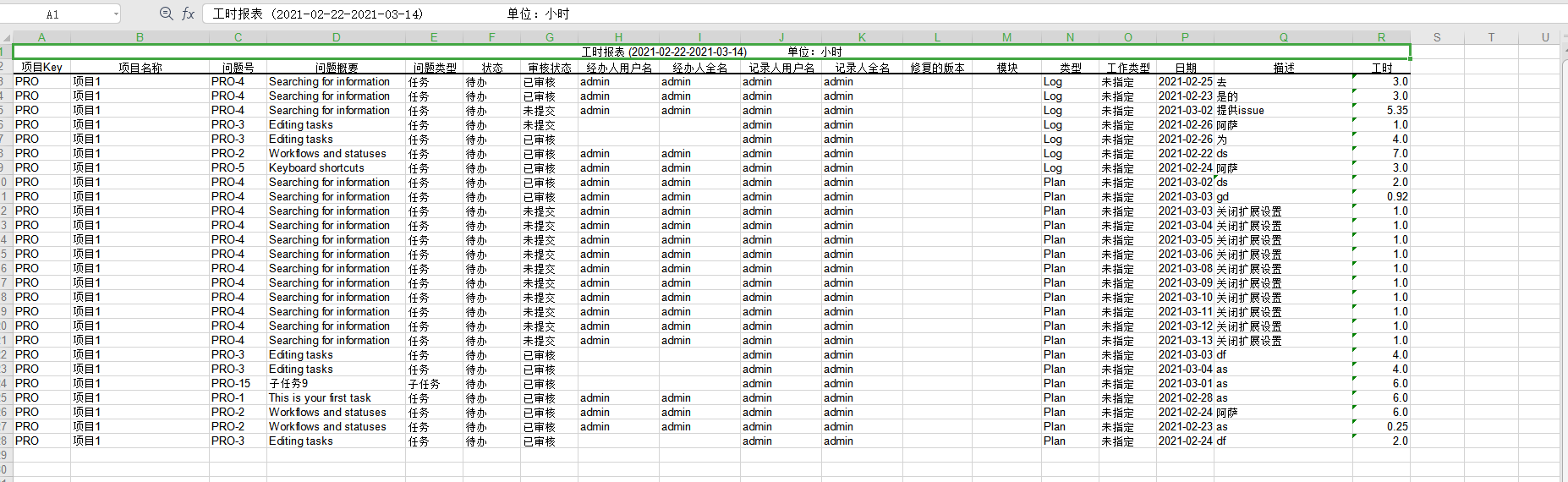
Task: Open the fx insert function dialog
Action: click(189, 14)
